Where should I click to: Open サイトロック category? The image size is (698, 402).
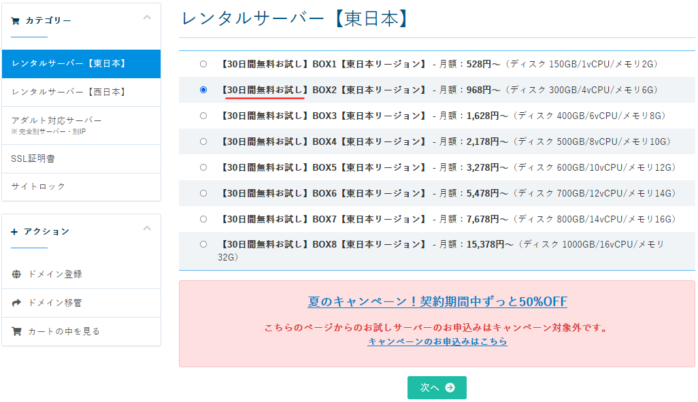39,186
